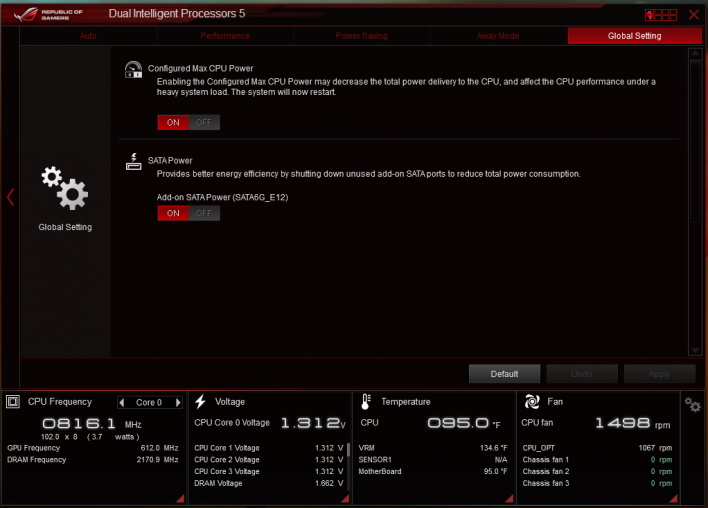Select next core with right arrow
This screenshot has width=708, height=508.
(x=178, y=402)
